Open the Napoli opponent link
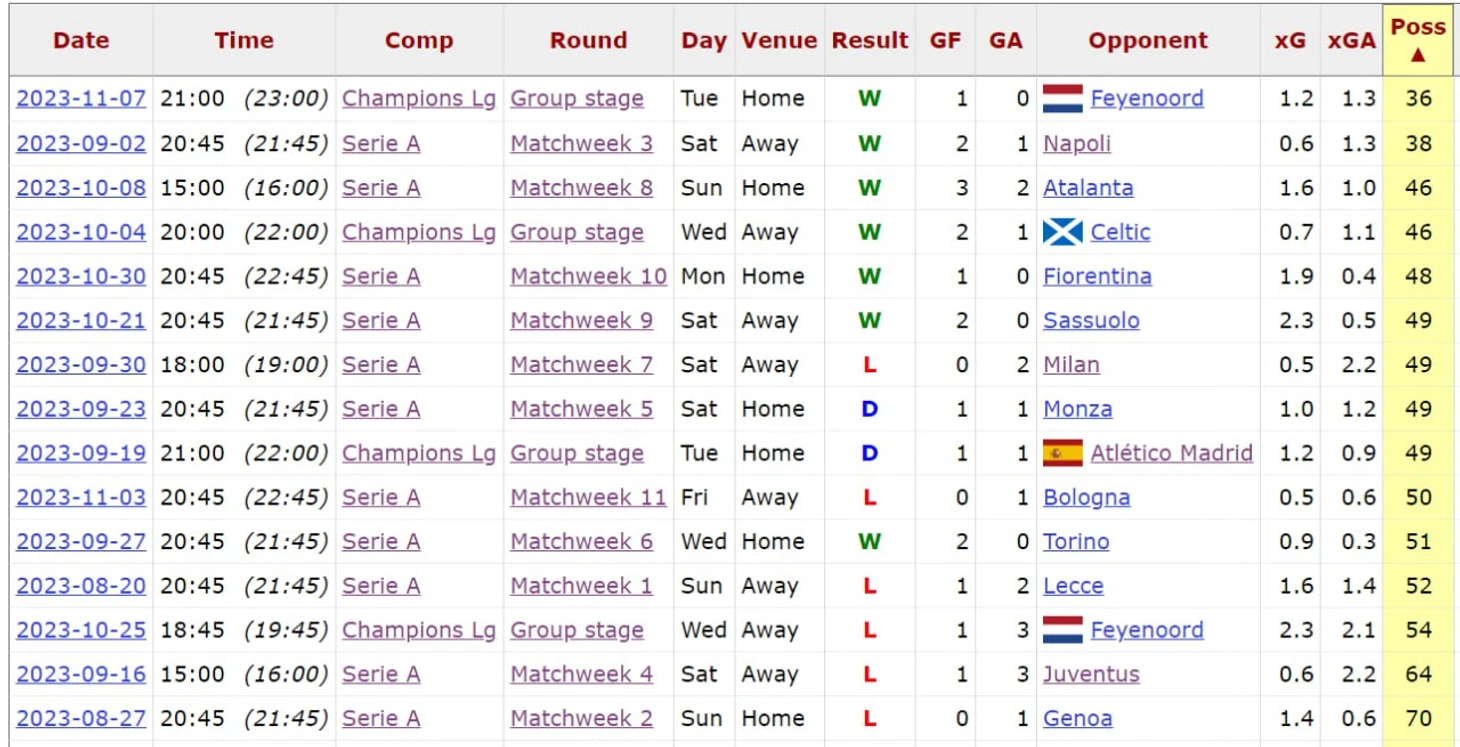 coord(1077,143)
